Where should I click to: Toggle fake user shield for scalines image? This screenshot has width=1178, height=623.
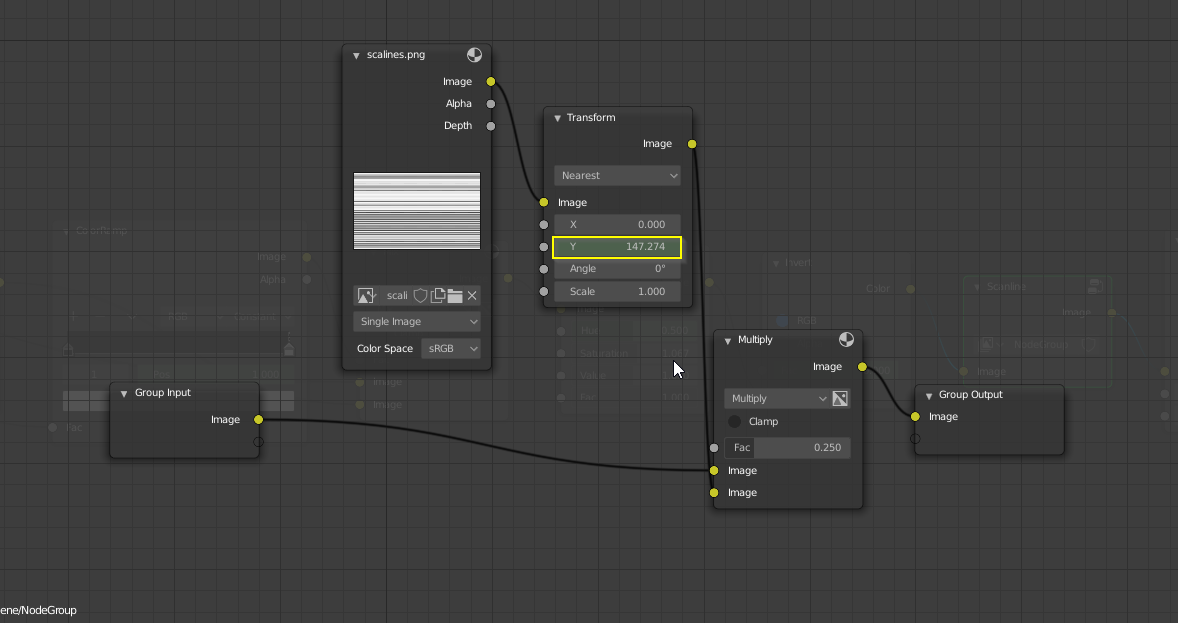420,295
